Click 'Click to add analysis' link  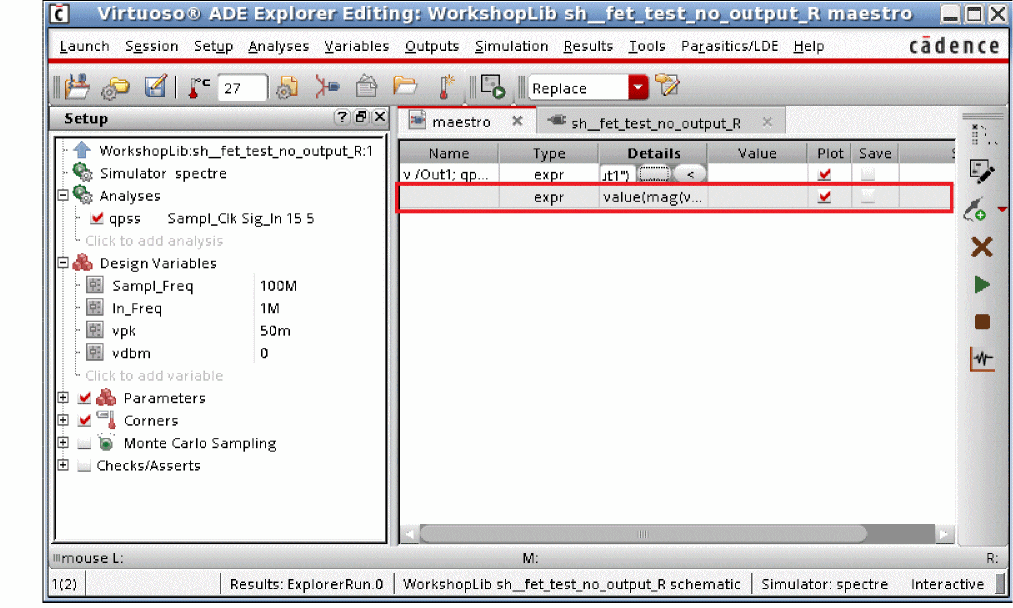pyautogui.click(x=154, y=240)
